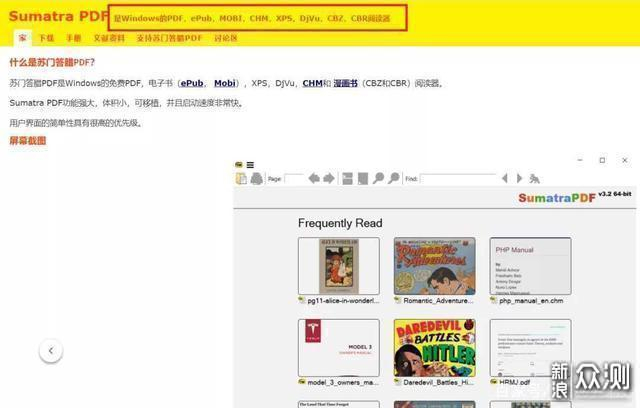Toggle the Match case search icon
This screenshot has width=640, height=408.
tap(534, 178)
